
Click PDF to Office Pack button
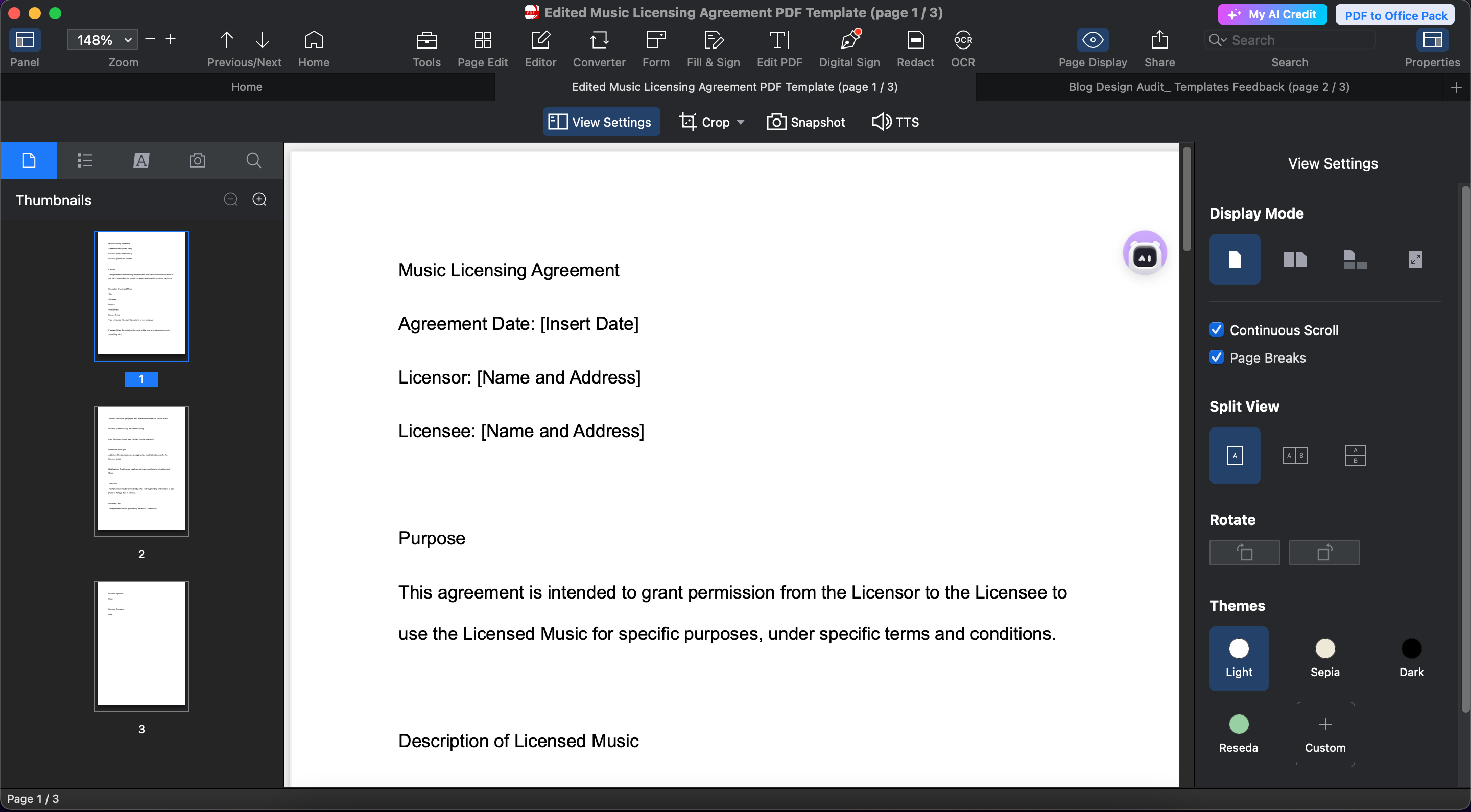[x=1395, y=15]
